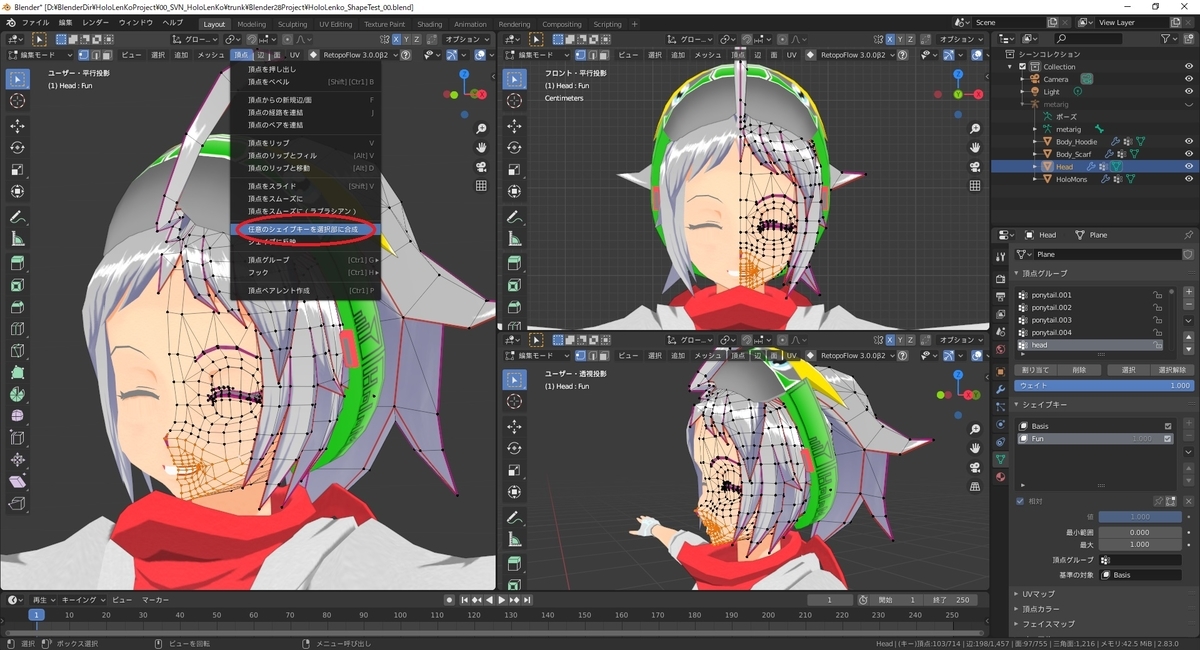
Task: Activate the 3D Cursor tool in left viewport
Action: [x=18, y=100]
